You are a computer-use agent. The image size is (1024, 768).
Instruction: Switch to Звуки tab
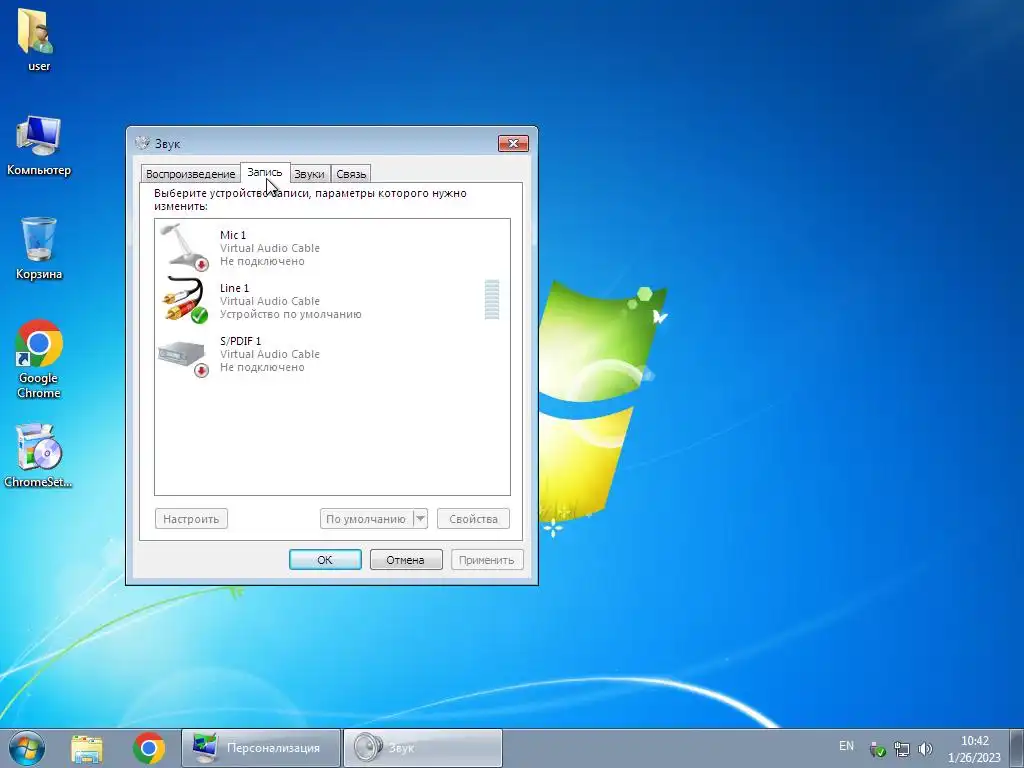tap(309, 174)
